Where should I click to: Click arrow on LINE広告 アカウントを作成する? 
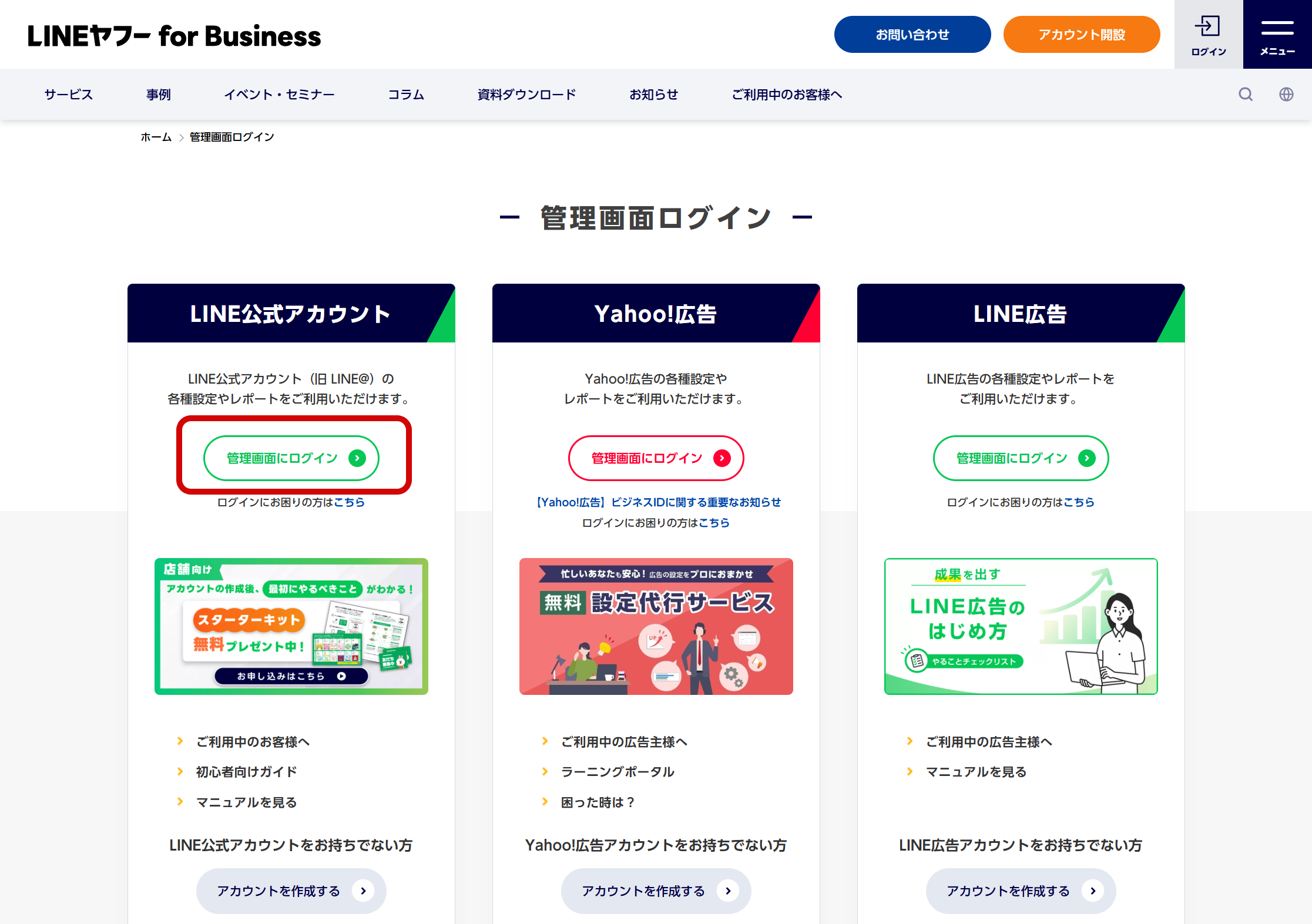click(1093, 891)
